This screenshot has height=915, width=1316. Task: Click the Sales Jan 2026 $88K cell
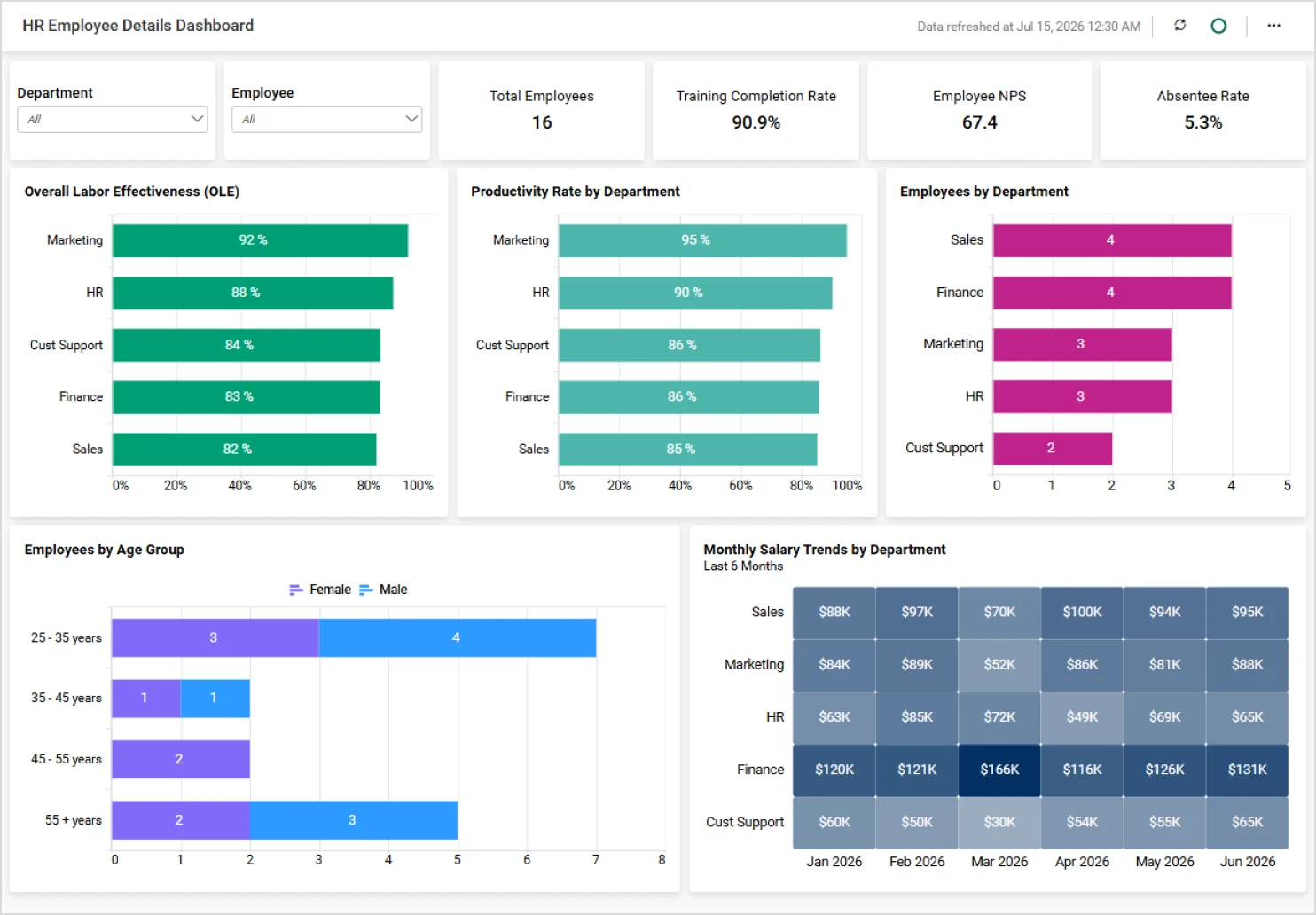834,613
